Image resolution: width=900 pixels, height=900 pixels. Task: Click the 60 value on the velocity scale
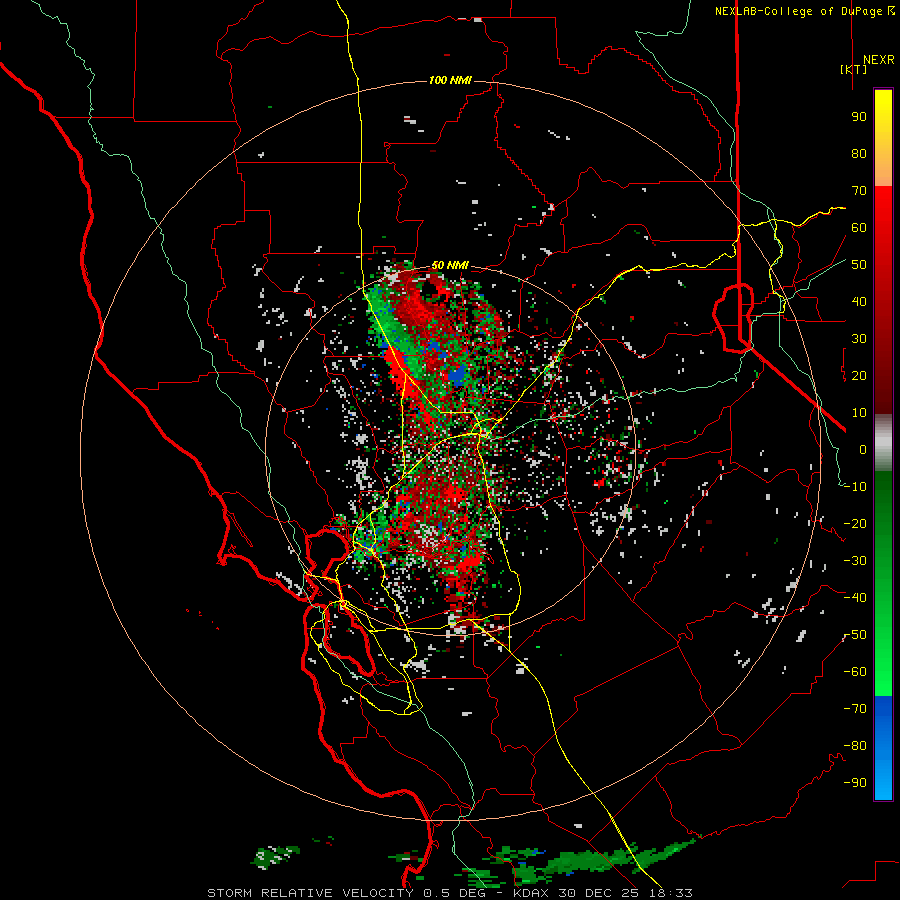point(859,228)
